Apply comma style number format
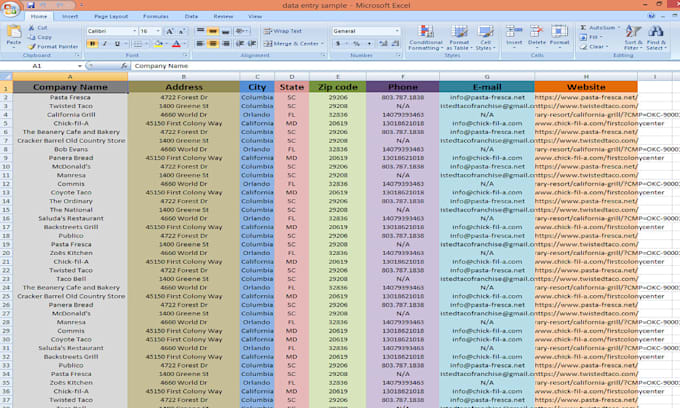 click(369, 43)
